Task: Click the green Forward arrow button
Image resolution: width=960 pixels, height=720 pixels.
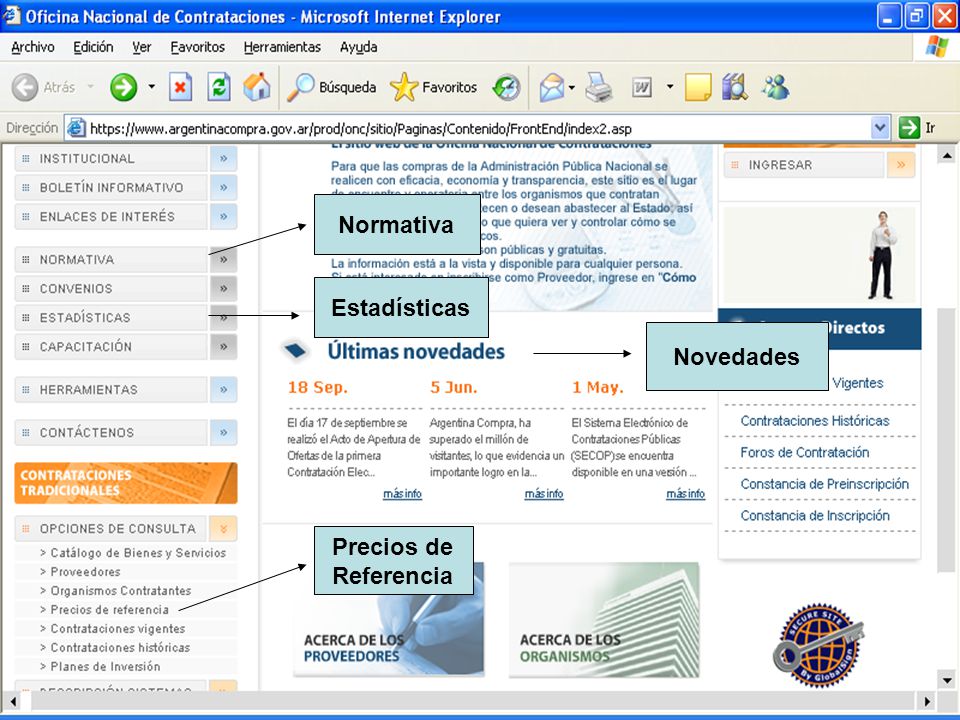Action: [123, 88]
